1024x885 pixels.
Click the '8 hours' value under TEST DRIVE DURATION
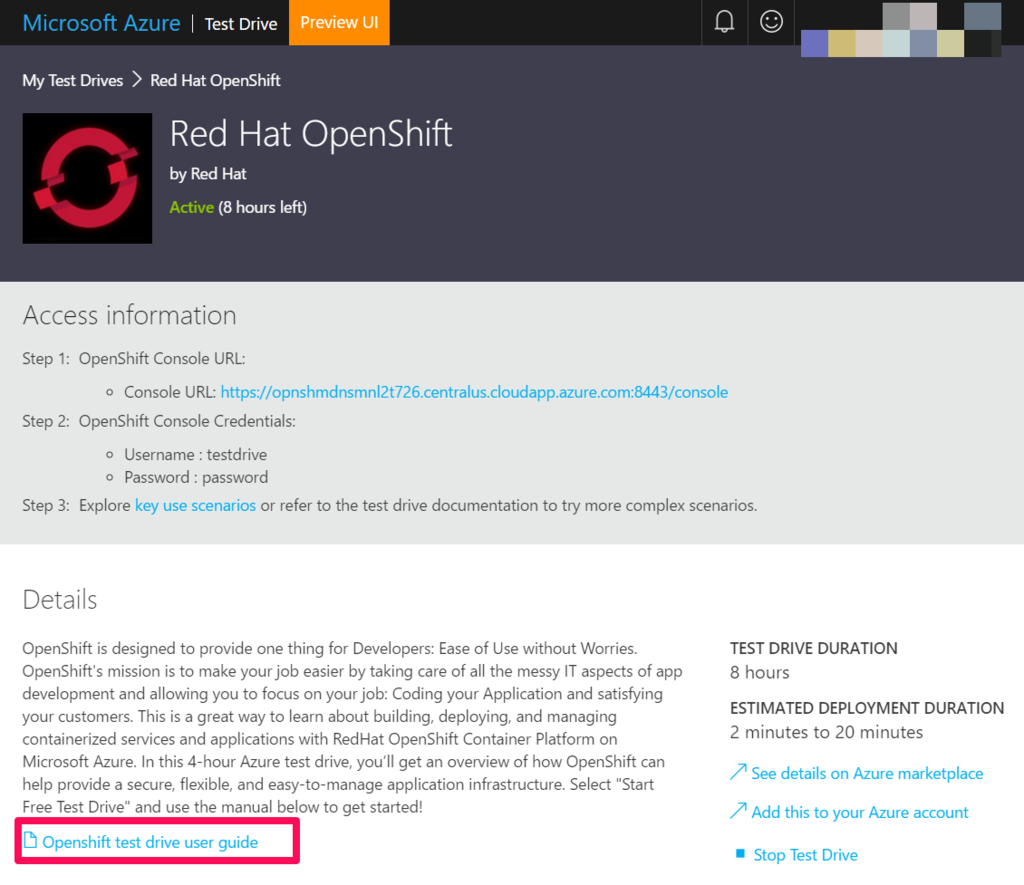[760, 672]
